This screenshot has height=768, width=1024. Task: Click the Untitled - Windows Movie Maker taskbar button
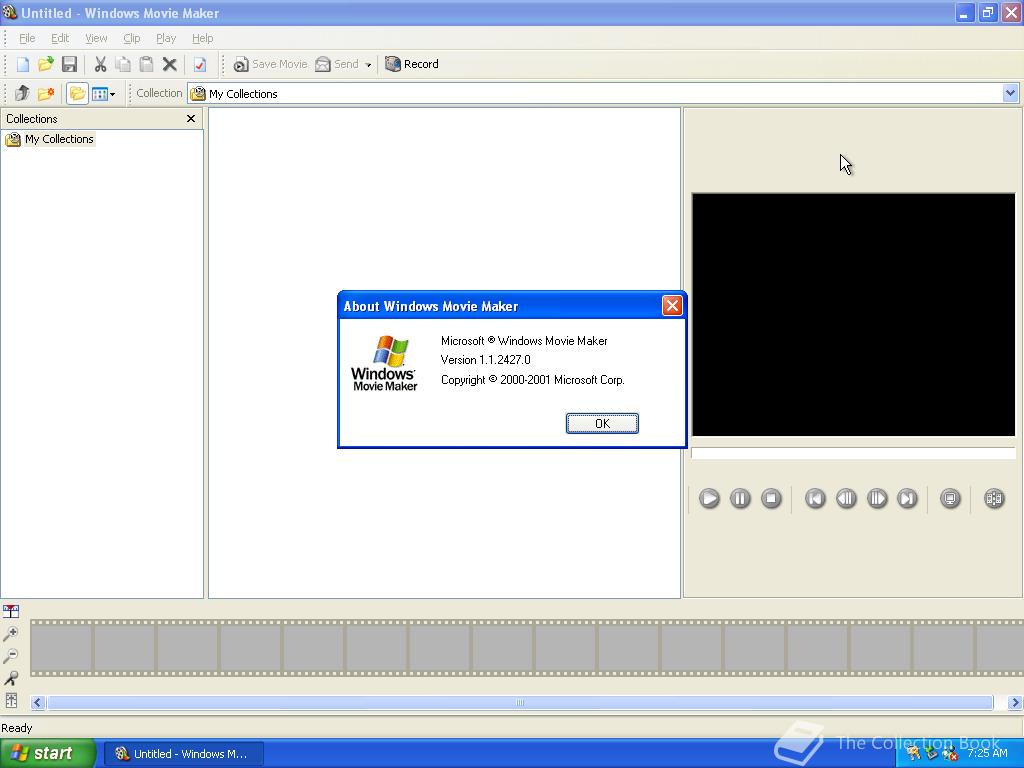point(184,754)
